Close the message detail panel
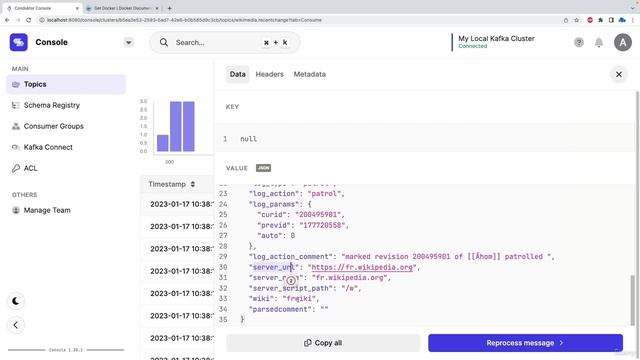This screenshot has width=640, height=360. [x=619, y=74]
